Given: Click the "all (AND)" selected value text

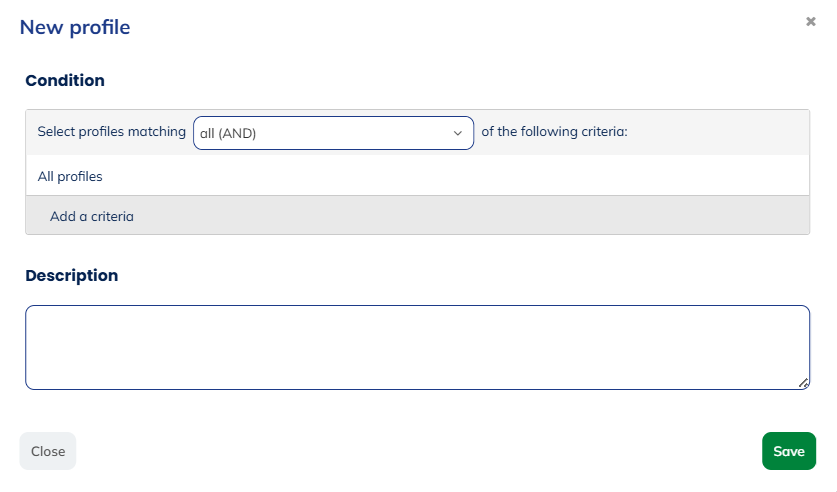Looking at the screenshot, I should [x=228, y=133].
